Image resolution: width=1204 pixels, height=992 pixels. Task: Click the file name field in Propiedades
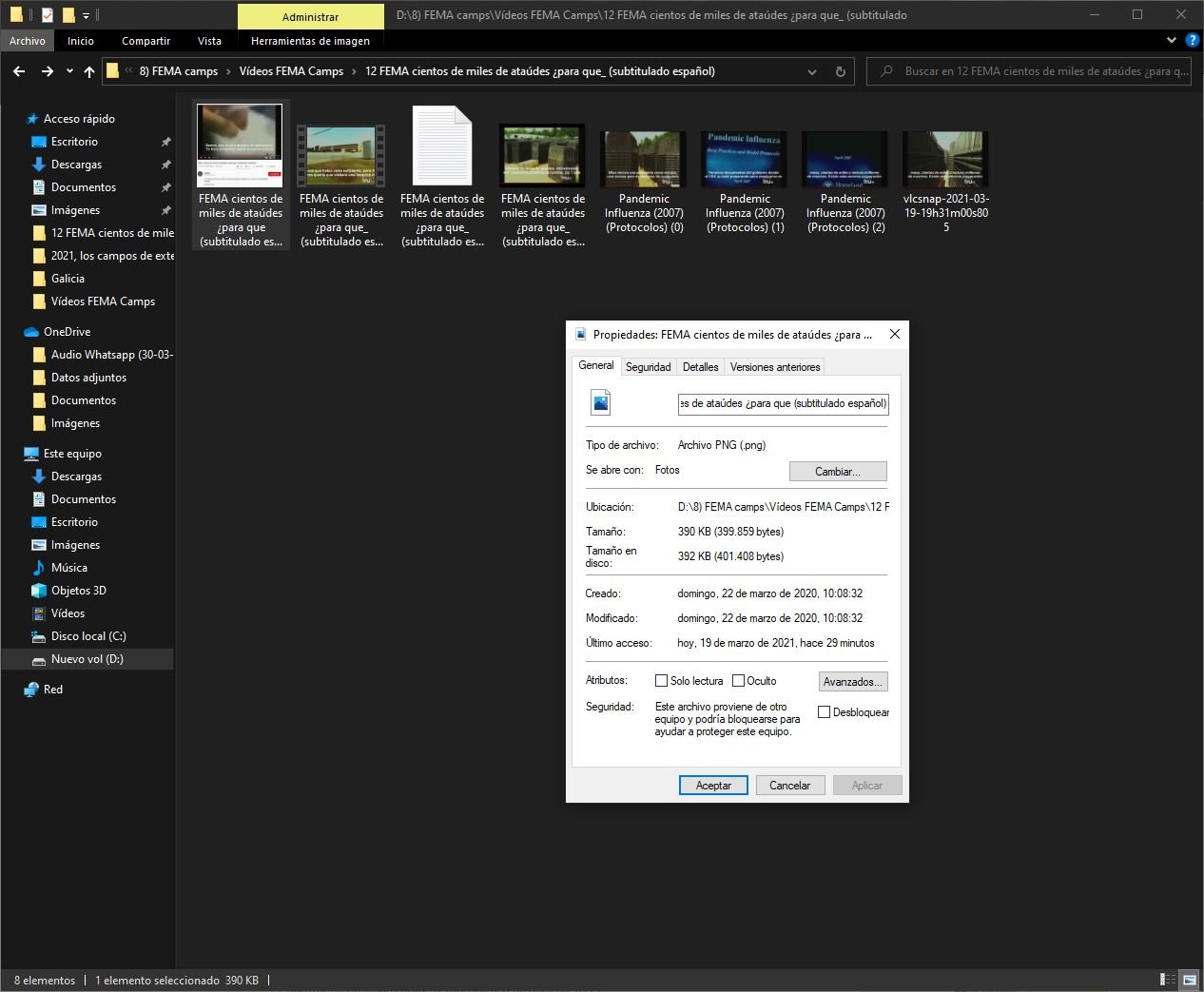[783, 403]
